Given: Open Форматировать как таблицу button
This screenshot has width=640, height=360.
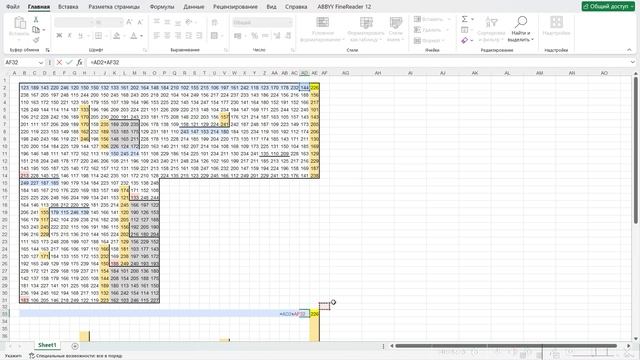Looking at the screenshot, I should [366, 29].
